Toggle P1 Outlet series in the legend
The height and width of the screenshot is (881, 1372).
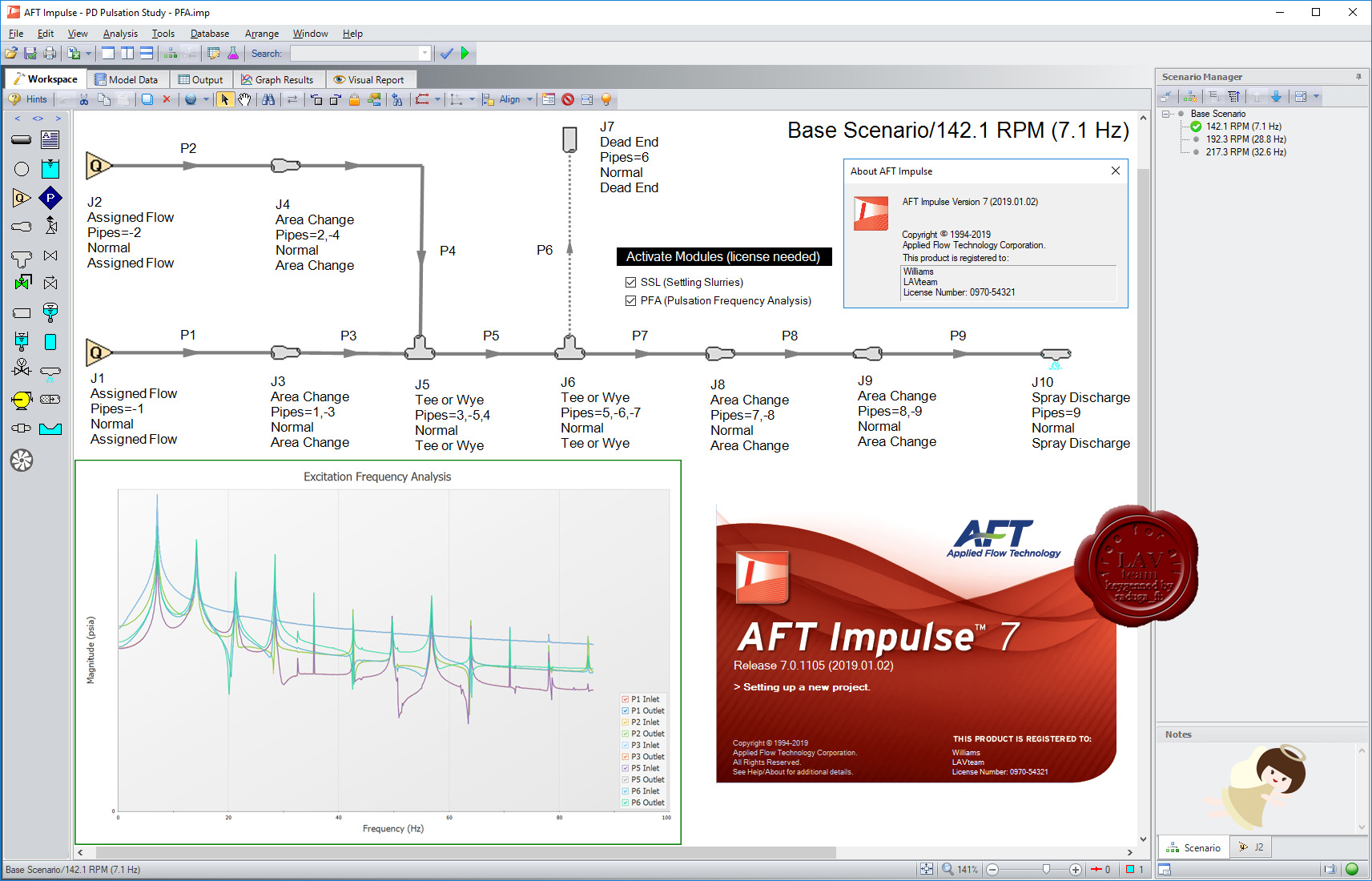626,710
